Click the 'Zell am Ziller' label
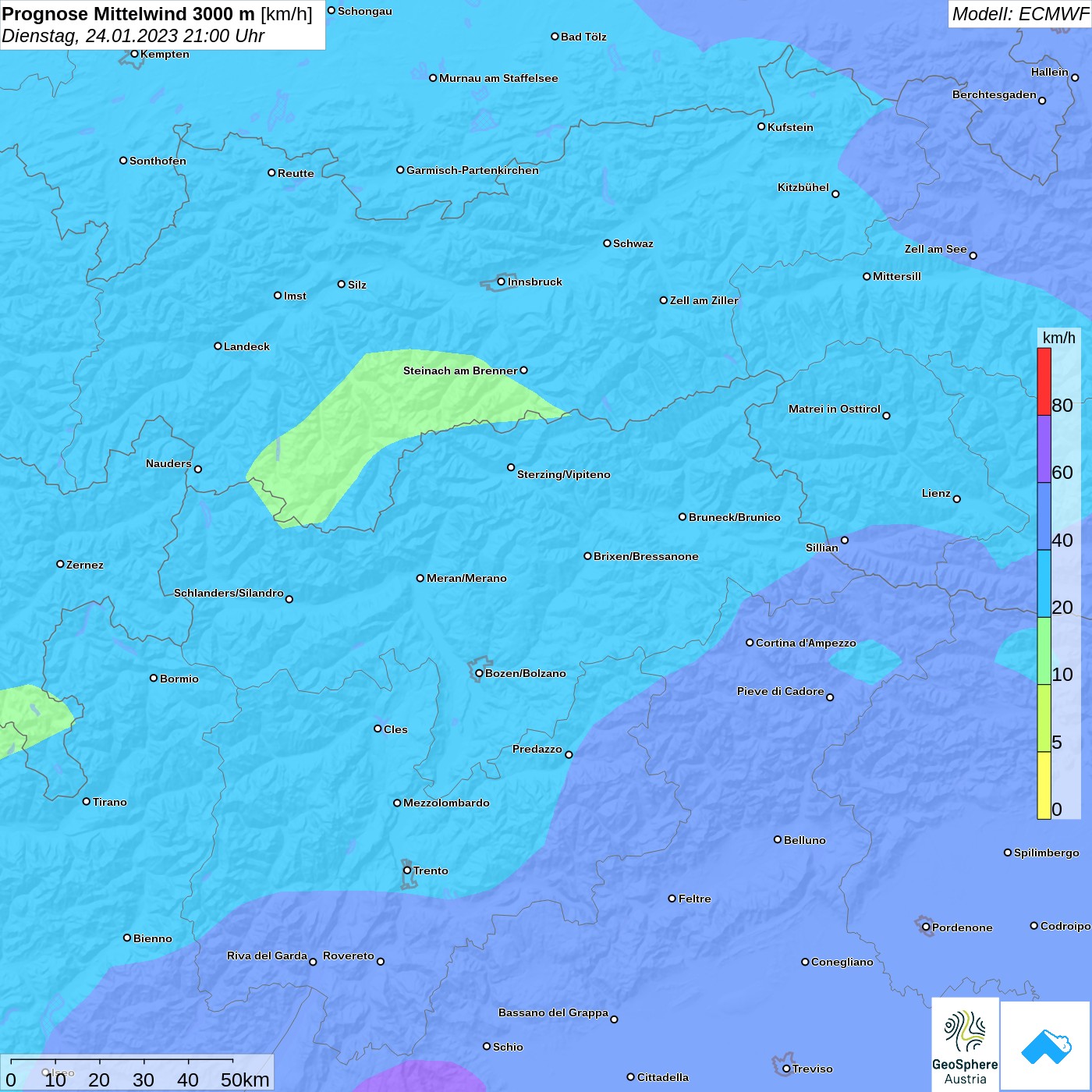1092x1092 pixels. coord(704,300)
